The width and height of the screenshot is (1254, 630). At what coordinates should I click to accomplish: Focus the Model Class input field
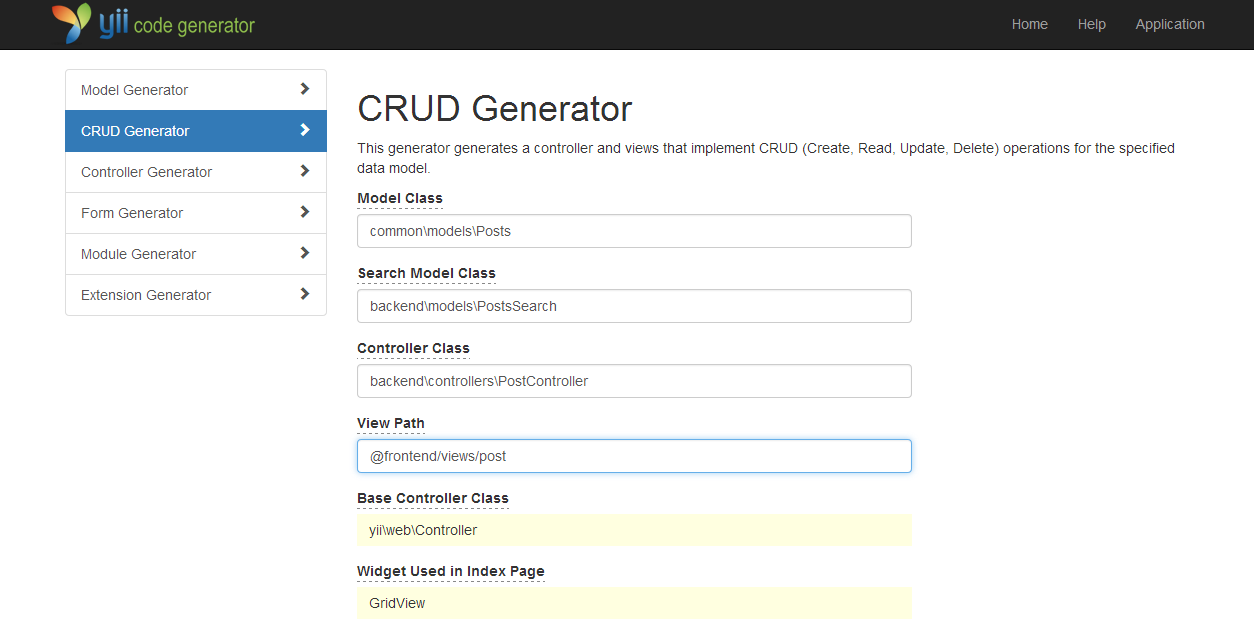(634, 231)
